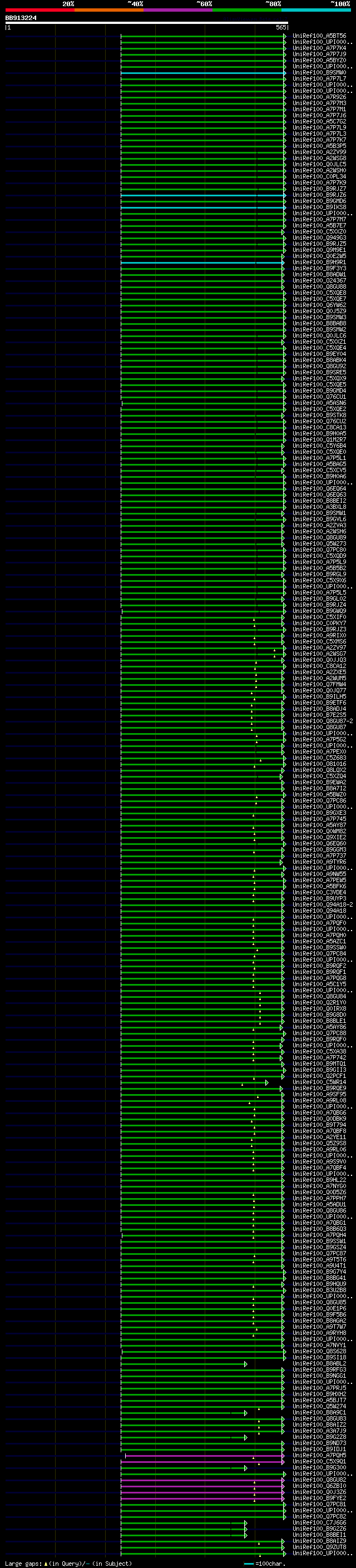The height and width of the screenshot is (1568, 356).
Task: Select hit UniRef100_A2WSG7
Action: 319,654
